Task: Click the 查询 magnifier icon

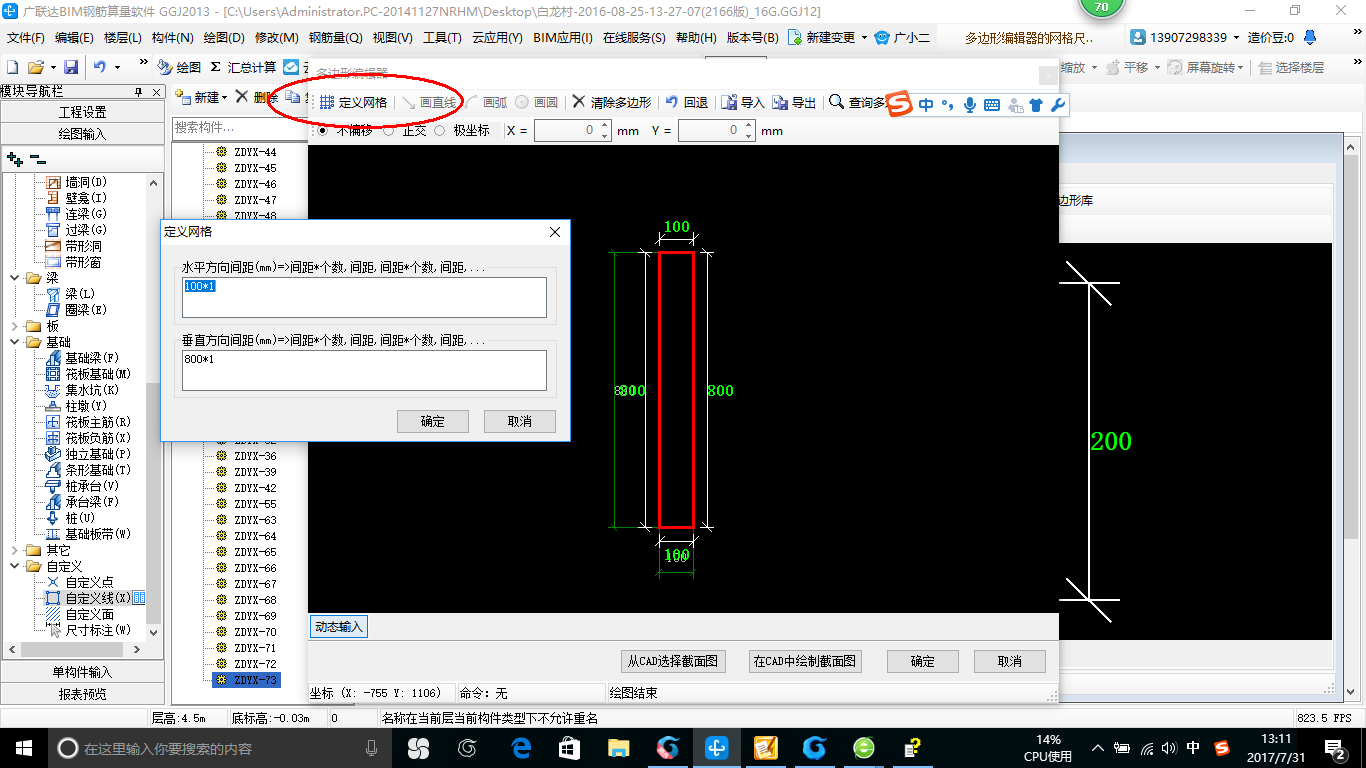Action: coord(837,101)
